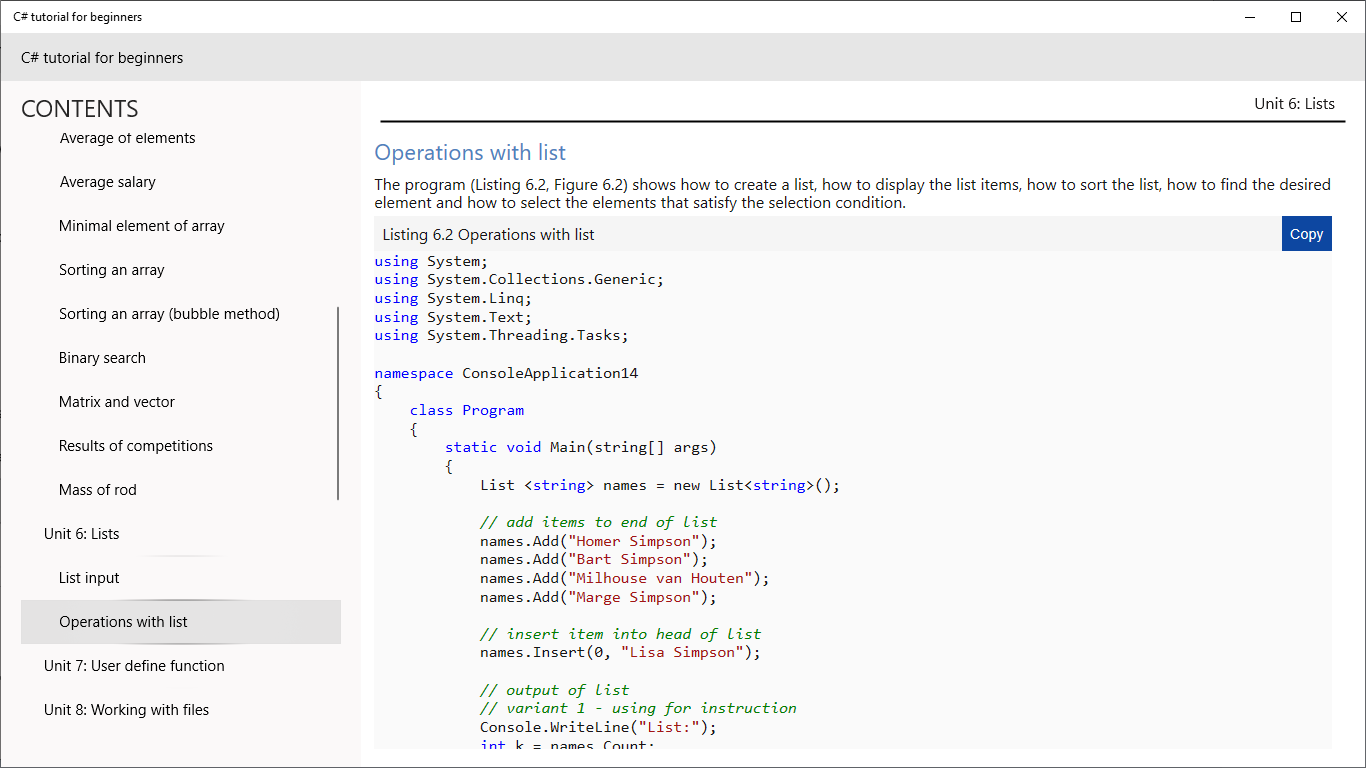1366x768 pixels.
Task: Select Minimal element of array
Action: click(141, 226)
